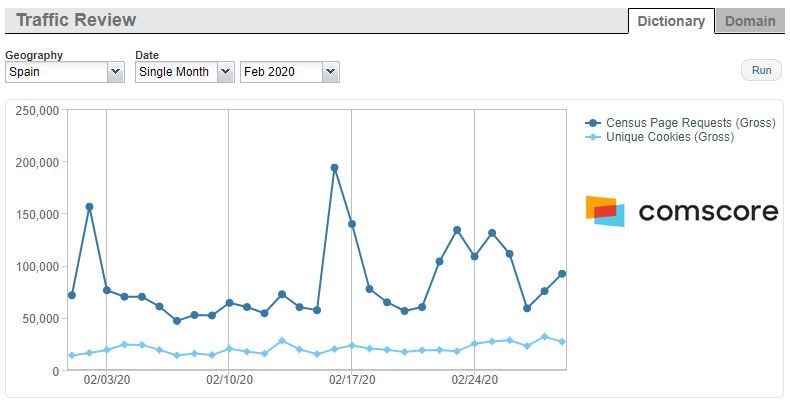Select the last Unique Cookies data point
The image size is (790, 411).
(562, 342)
